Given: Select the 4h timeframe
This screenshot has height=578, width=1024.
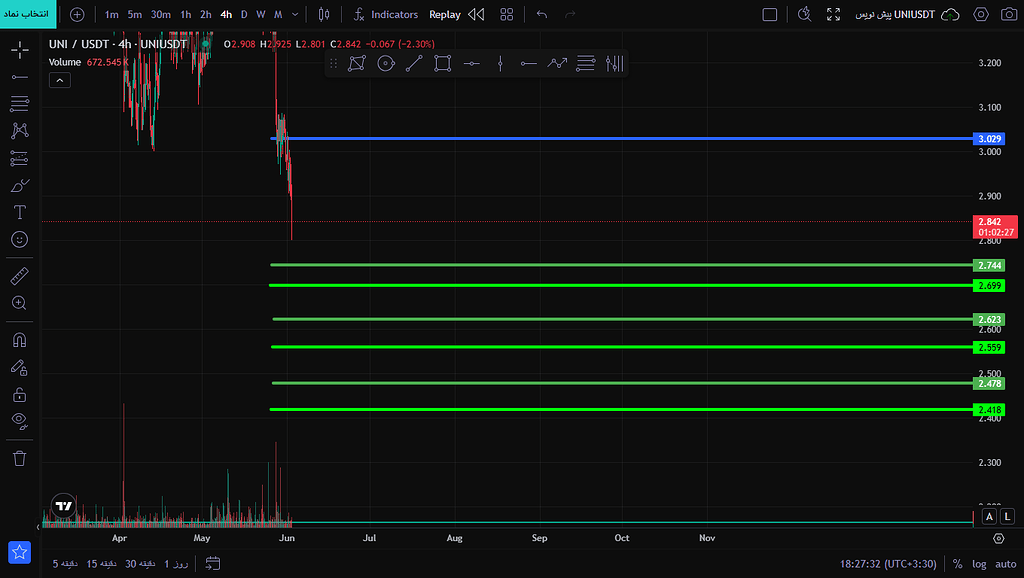Looking at the screenshot, I should pyautogui.click(x=226, y=14).
